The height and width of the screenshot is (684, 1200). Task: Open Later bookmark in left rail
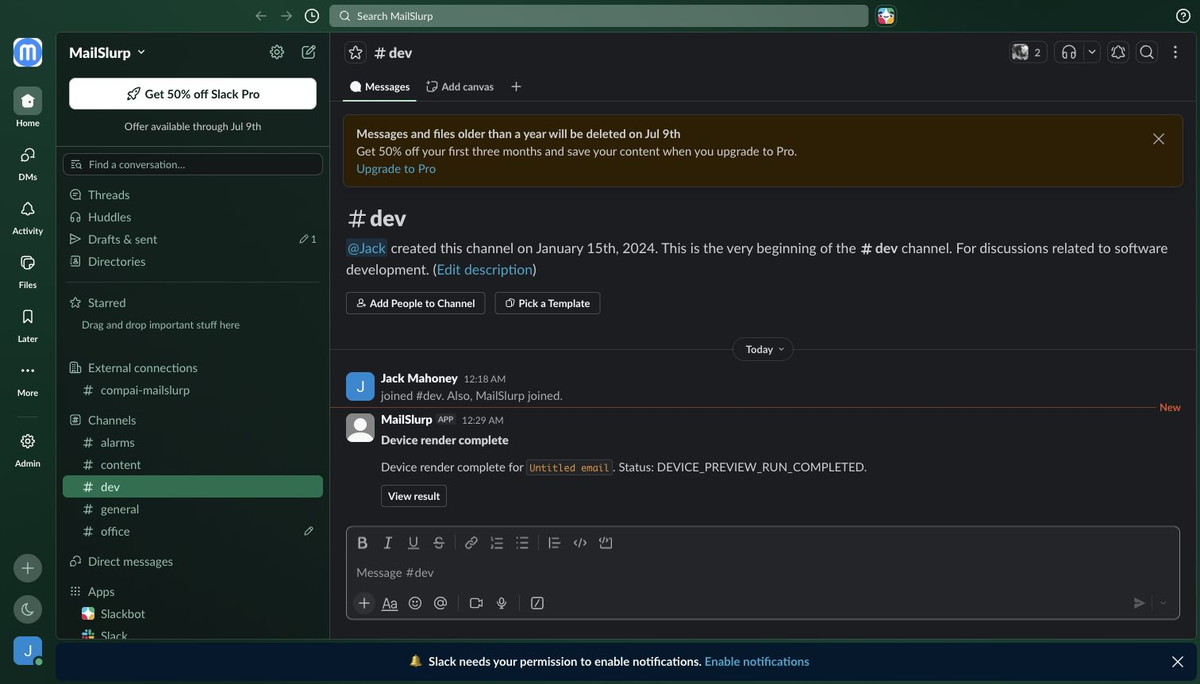[x=28, y=324]
